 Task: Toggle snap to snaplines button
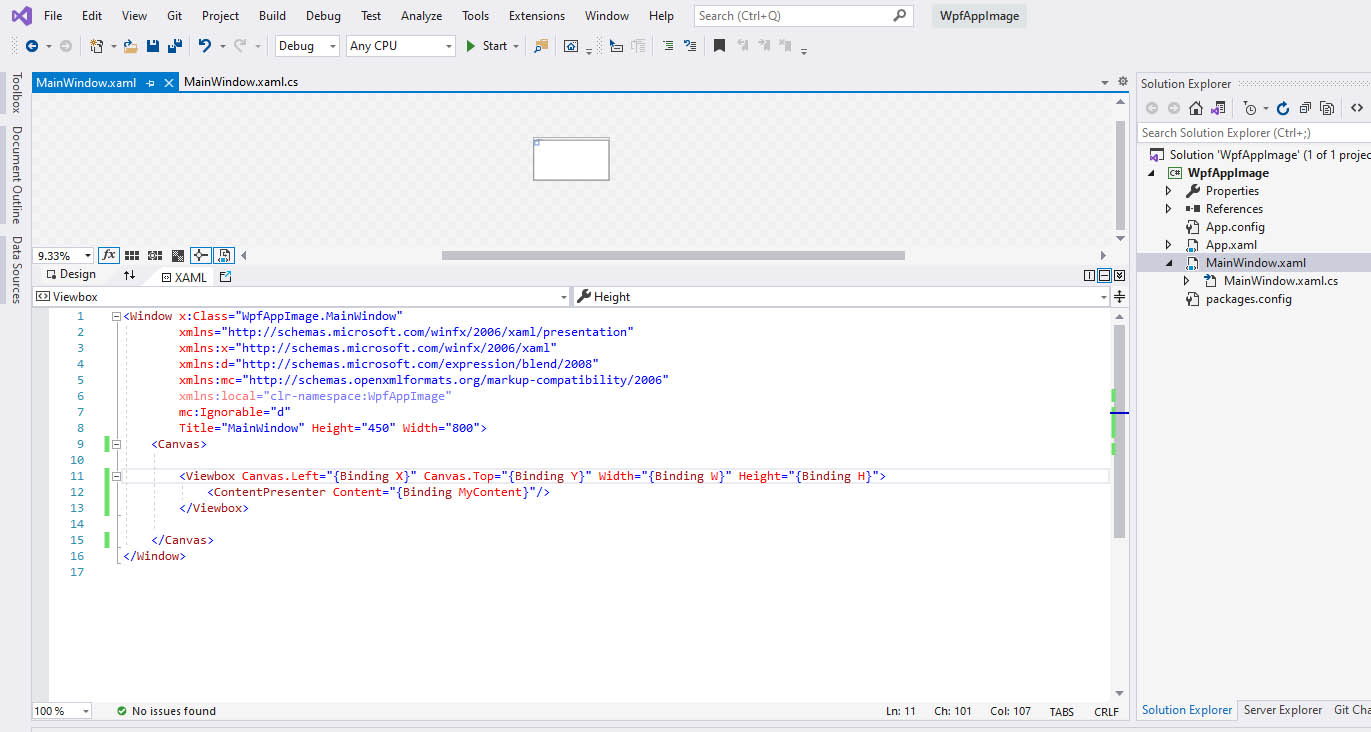click(x=200, y=255)
